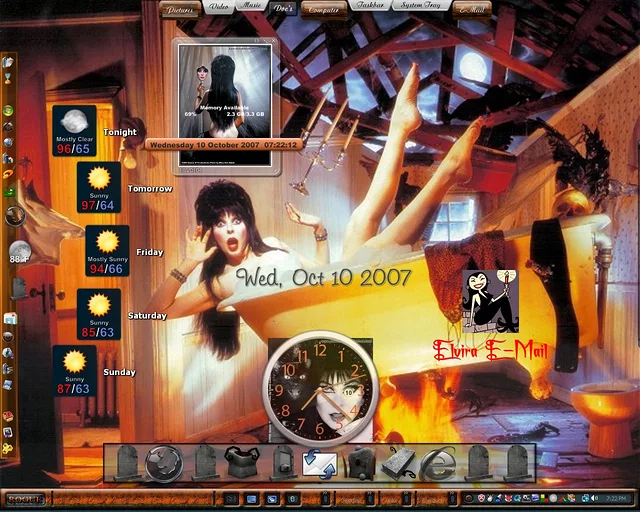Select the Music tab

click(x=251, y=8)
